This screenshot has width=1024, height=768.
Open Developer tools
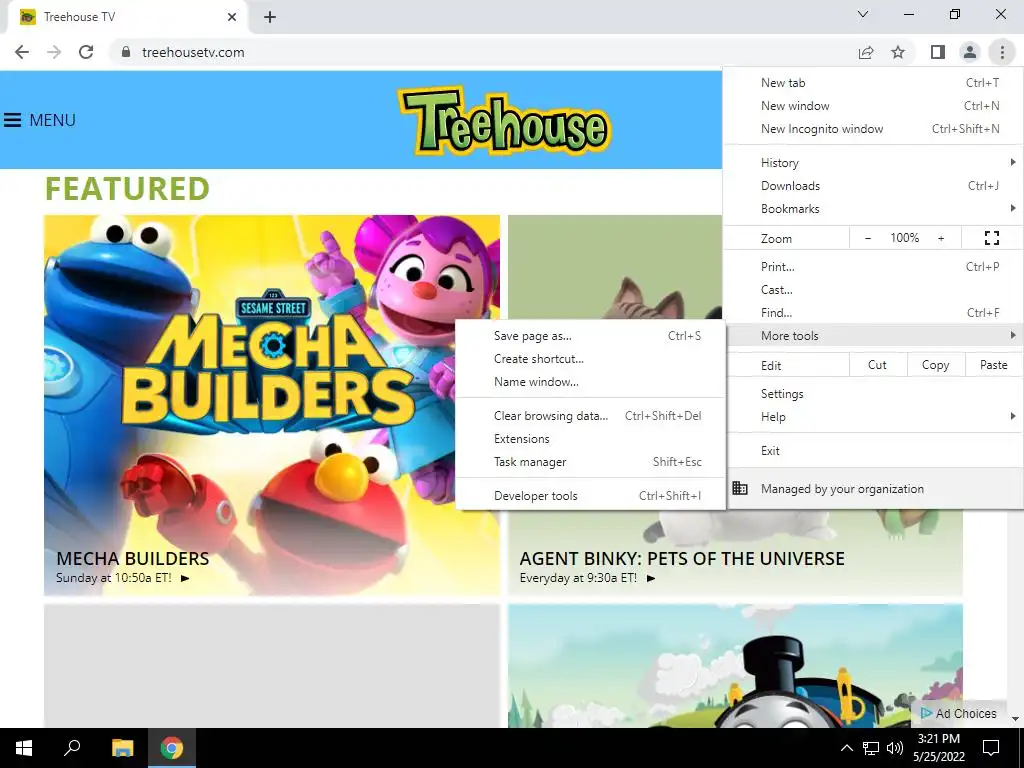click(x=590, y=496)
